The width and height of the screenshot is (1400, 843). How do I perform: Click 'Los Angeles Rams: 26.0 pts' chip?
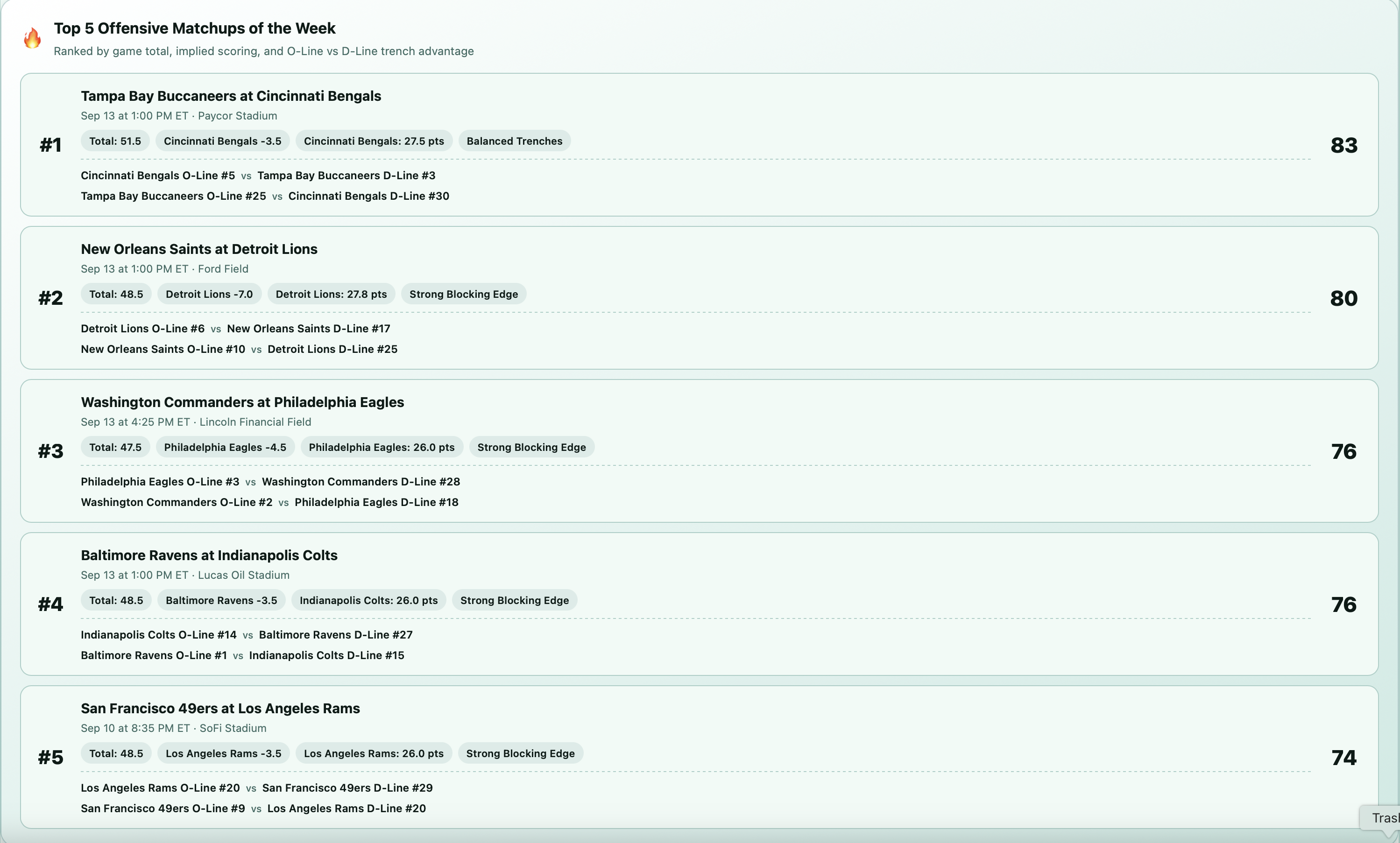click(x=374, y=753)
